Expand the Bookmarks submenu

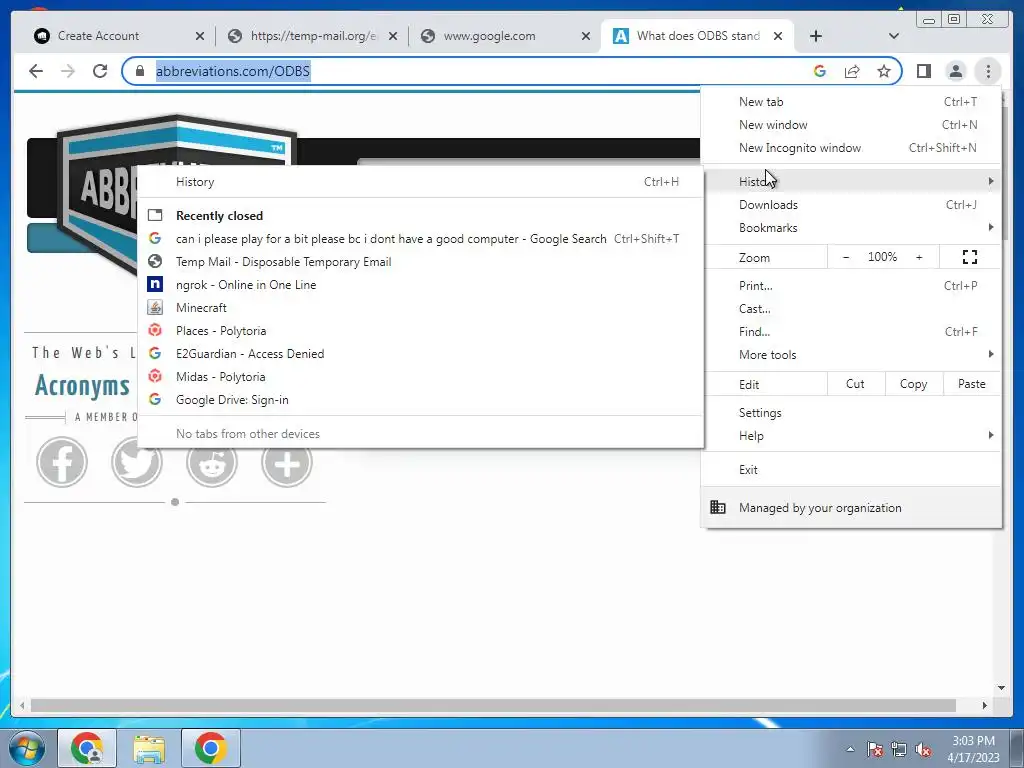coord(851,228)
